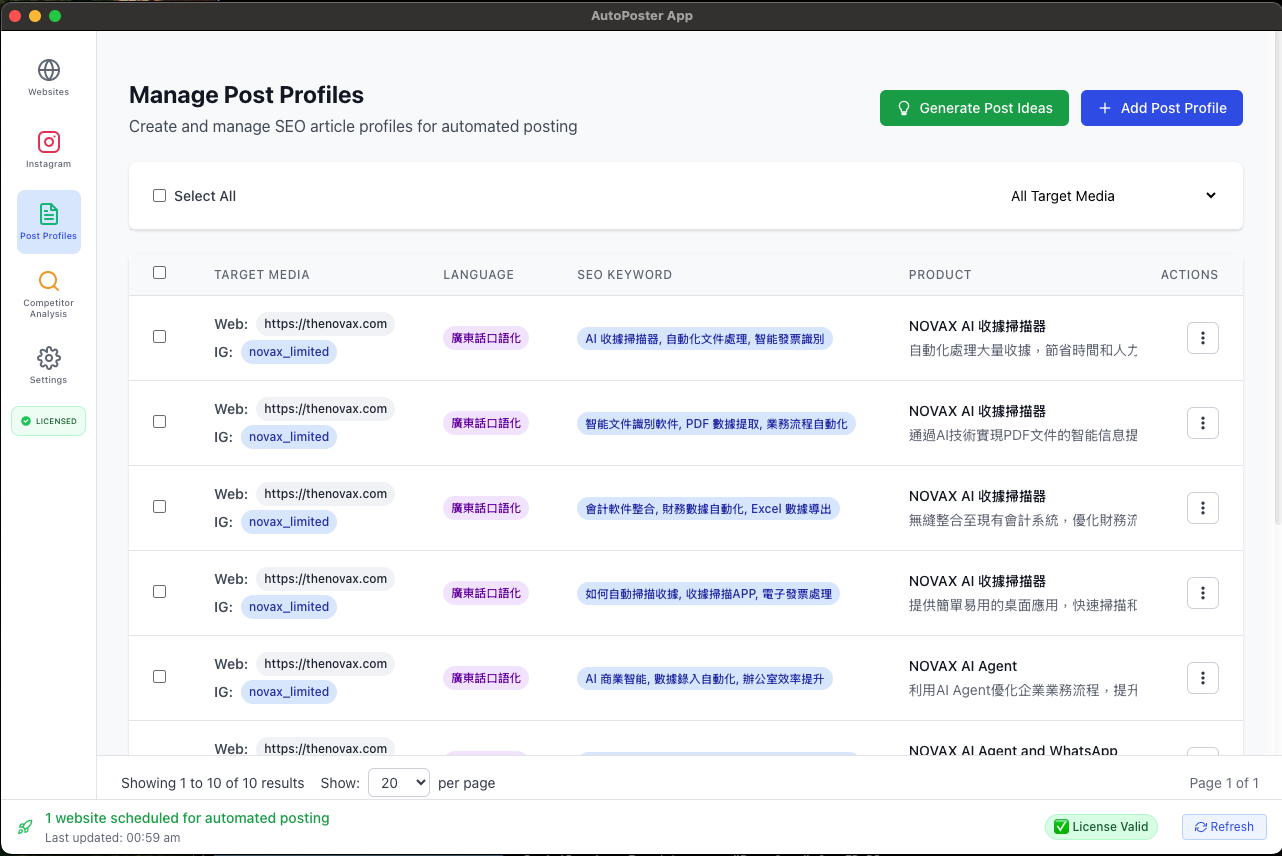
Task: Click the novax_limited tag in first row
Action: [x=288, y=352]
